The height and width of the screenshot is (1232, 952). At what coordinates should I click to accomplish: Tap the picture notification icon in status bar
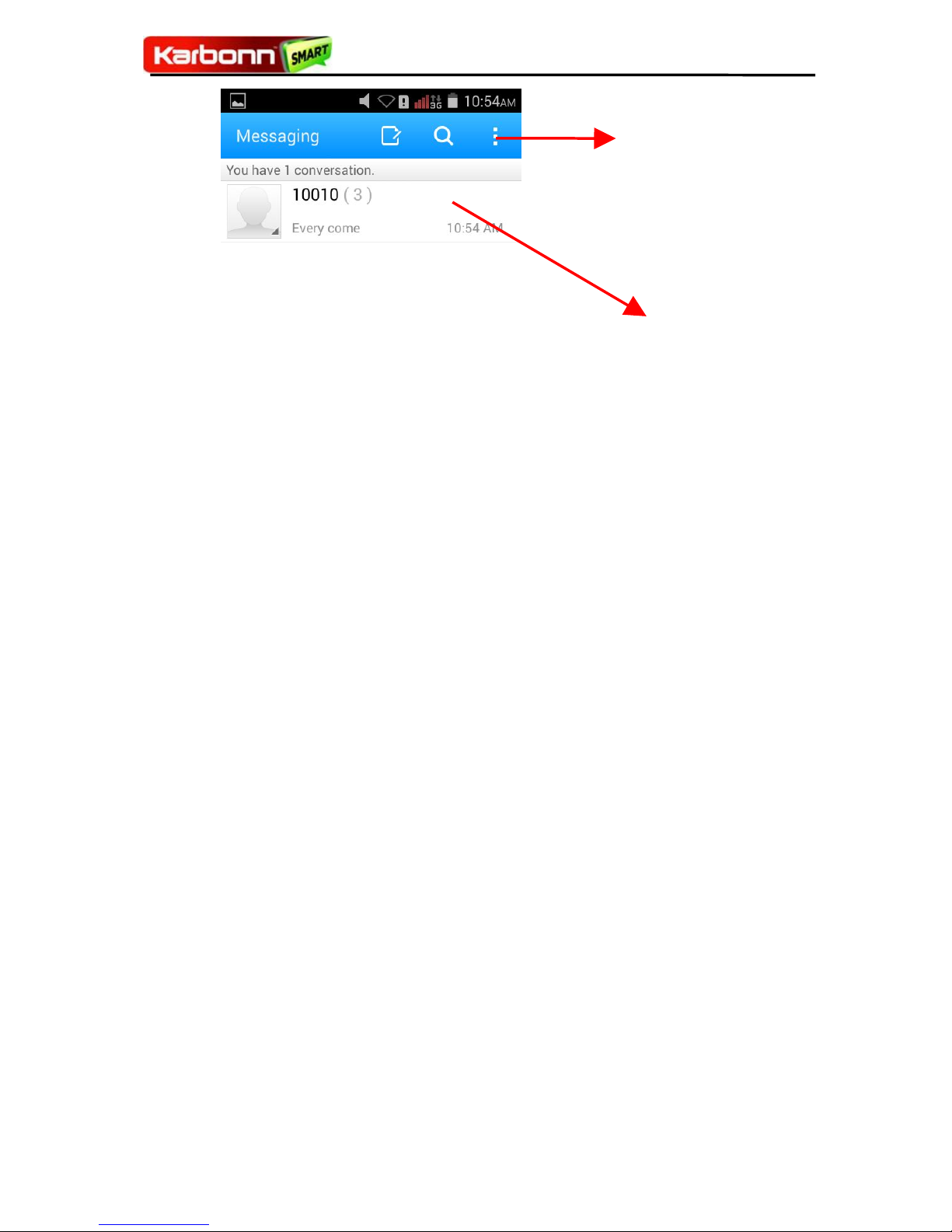click(x=239, y=102)
